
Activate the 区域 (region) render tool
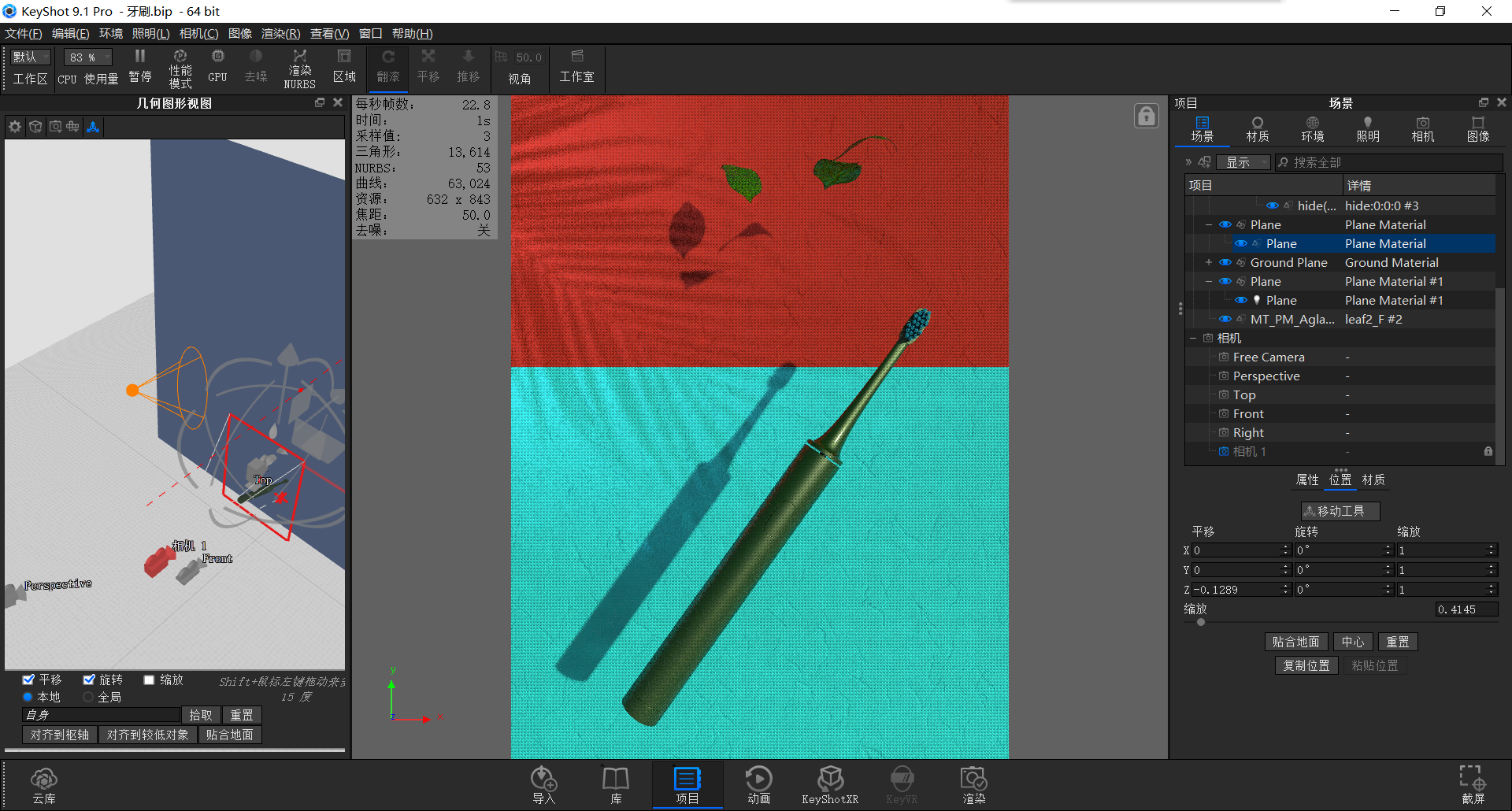tap(343, 67)
